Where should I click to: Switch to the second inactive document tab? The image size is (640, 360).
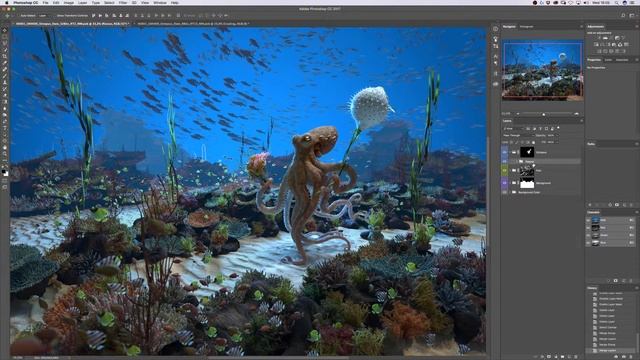coord(192,24)
